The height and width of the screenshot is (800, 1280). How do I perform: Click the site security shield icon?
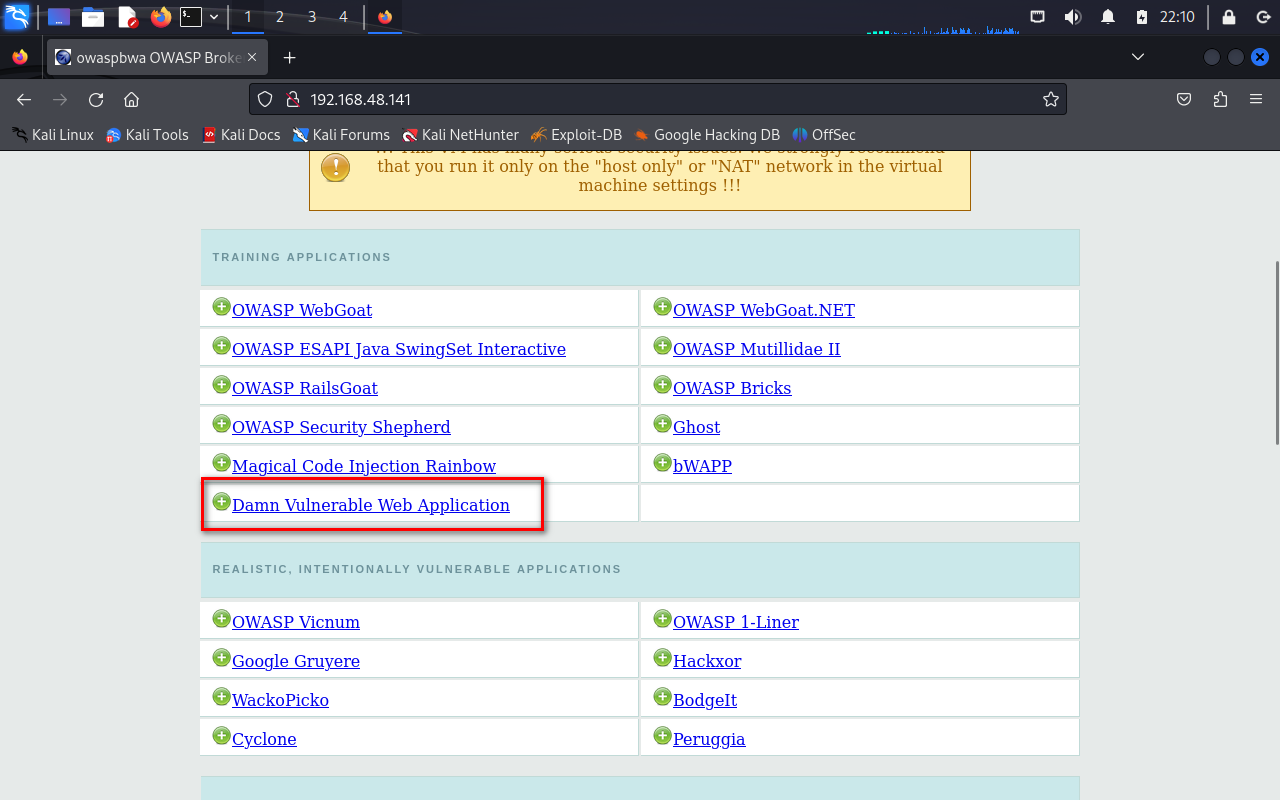[x=265, y=99]
